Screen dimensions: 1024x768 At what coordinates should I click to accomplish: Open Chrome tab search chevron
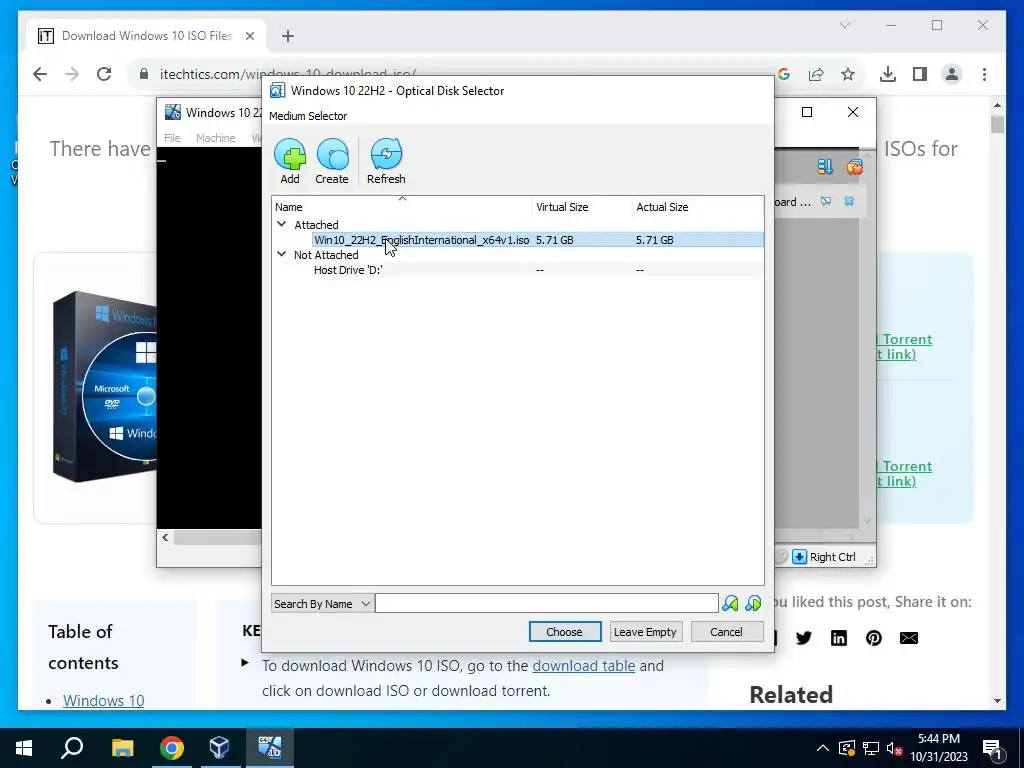[844, 25]
